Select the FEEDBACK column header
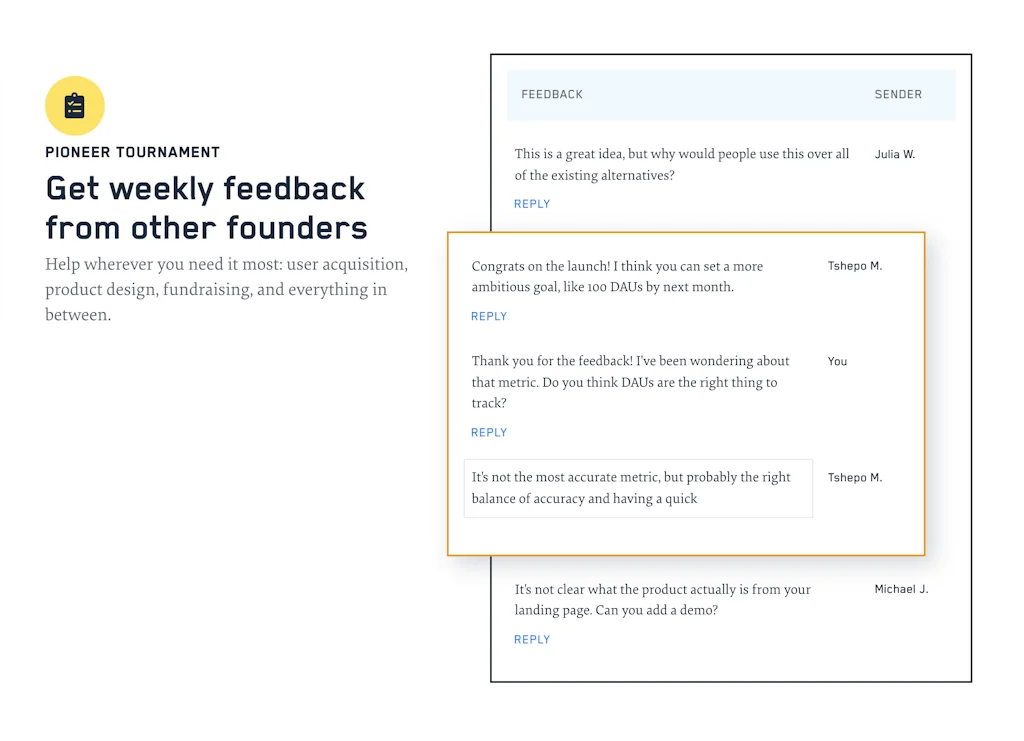Screen dimensions: 1024x741 point(552,95)
